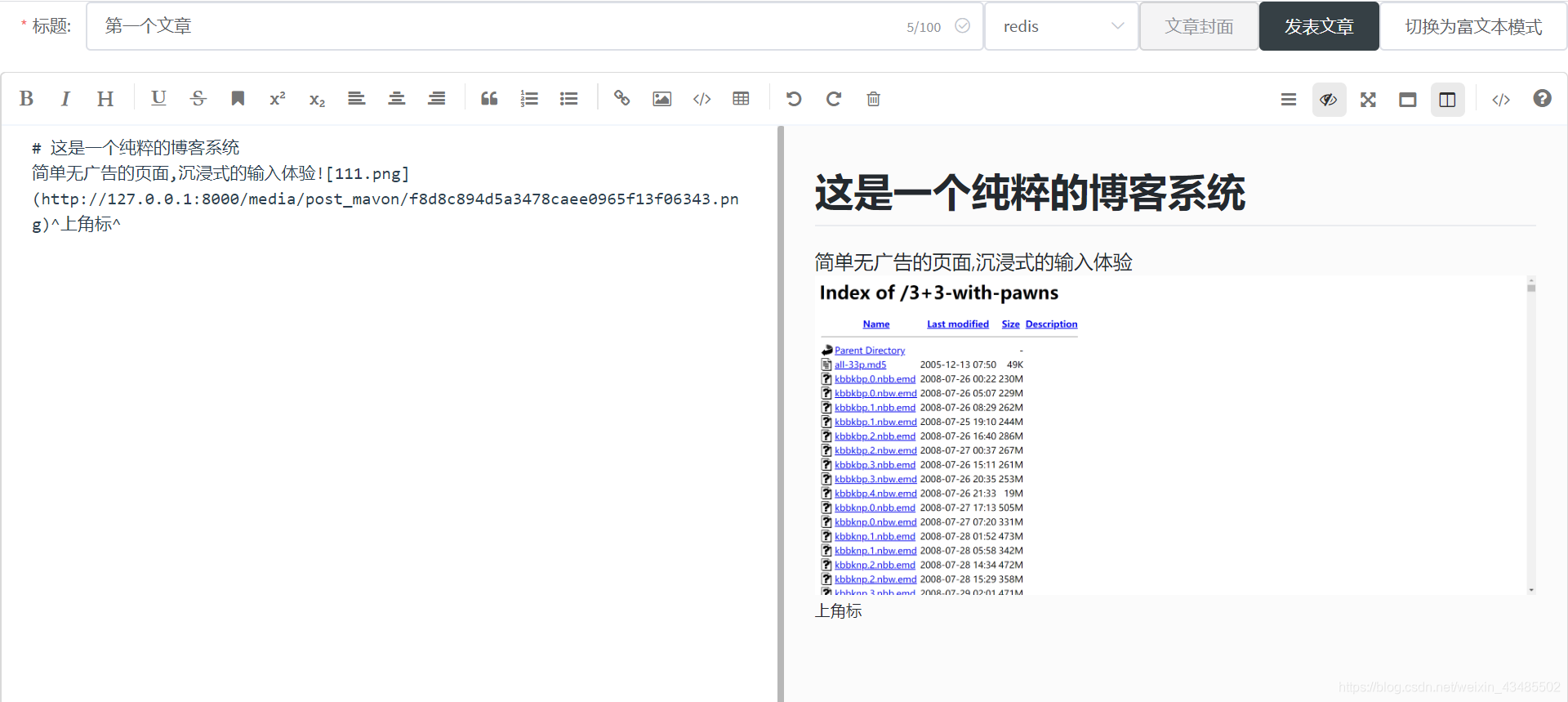
Task: Apply strikethrough formatting
Action: pos(198,99)
